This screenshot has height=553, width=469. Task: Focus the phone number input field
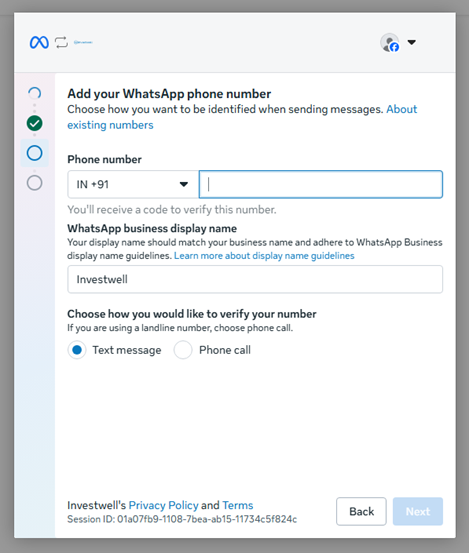pyautogui.click(x=321, y=184)
